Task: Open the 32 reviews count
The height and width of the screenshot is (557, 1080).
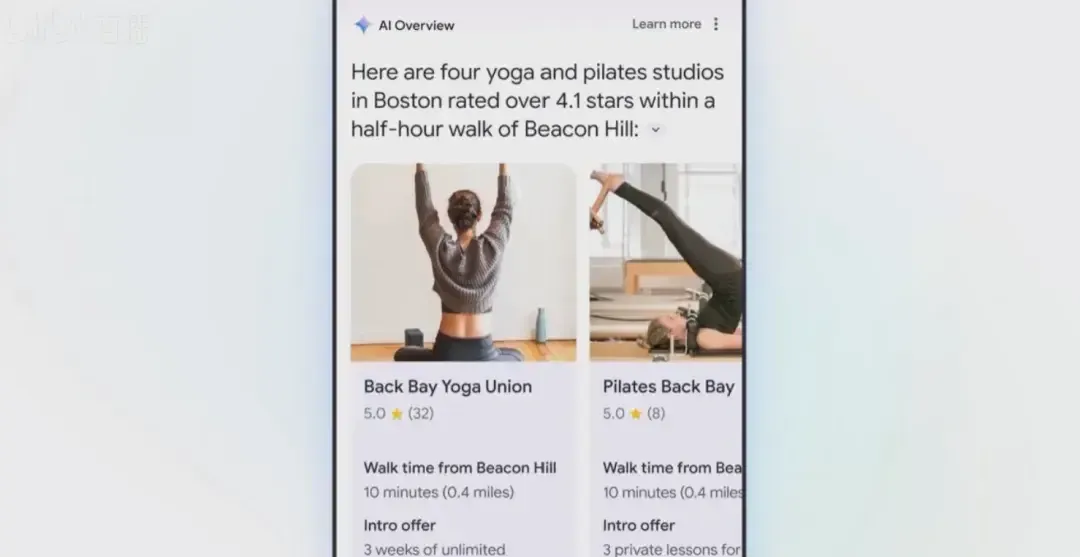Action: (x=421, y=414)
